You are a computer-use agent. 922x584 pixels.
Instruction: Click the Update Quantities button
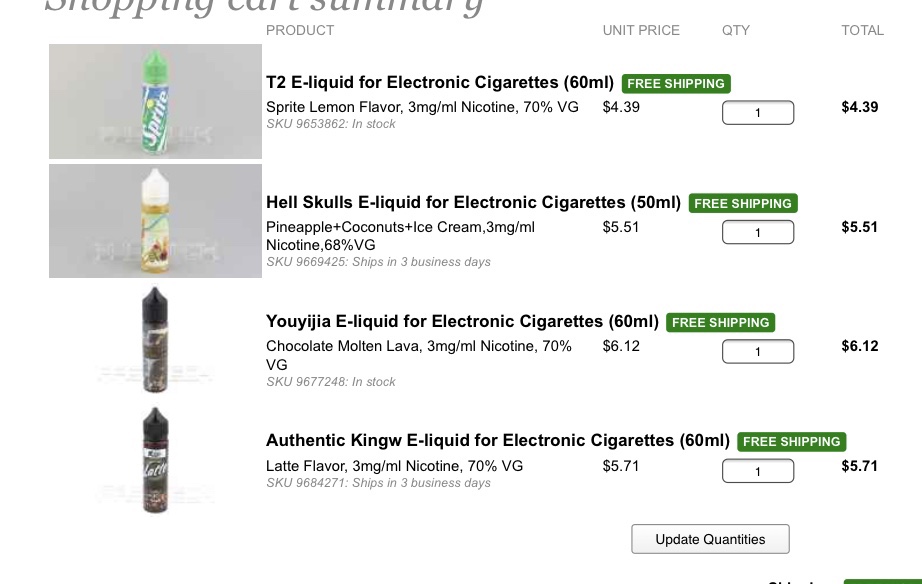tap(710, 539)
